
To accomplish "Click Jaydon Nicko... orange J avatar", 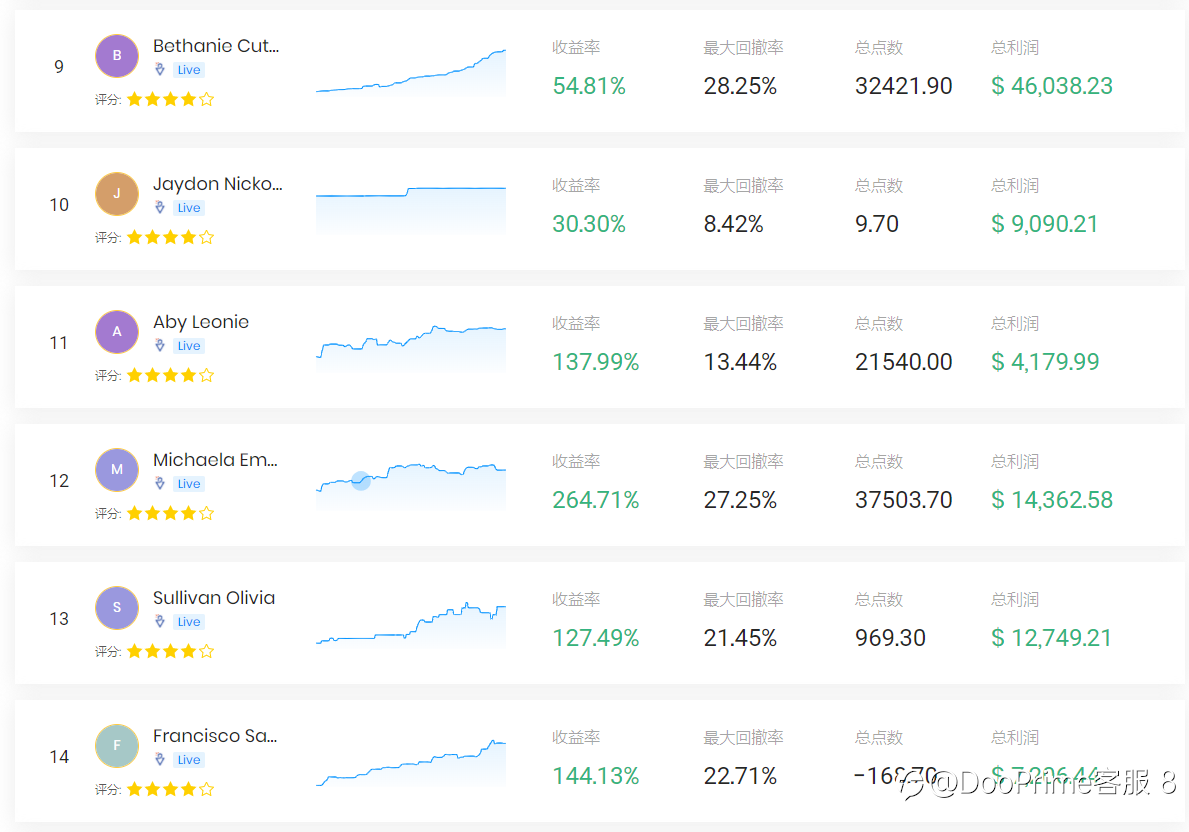I will (117, 193).
